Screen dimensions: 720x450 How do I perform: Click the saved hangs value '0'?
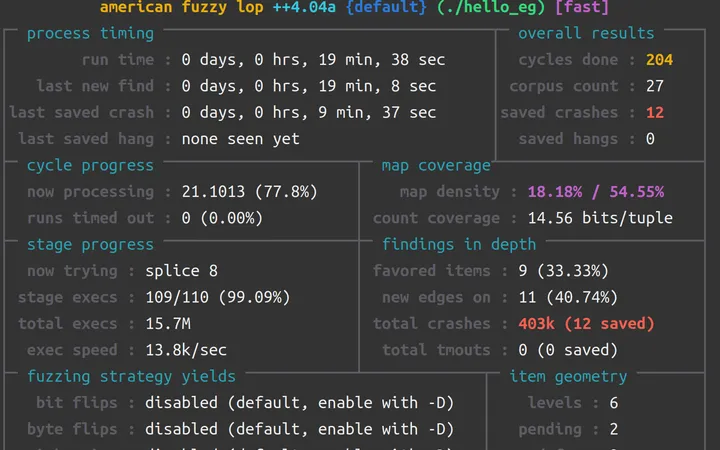650,139
